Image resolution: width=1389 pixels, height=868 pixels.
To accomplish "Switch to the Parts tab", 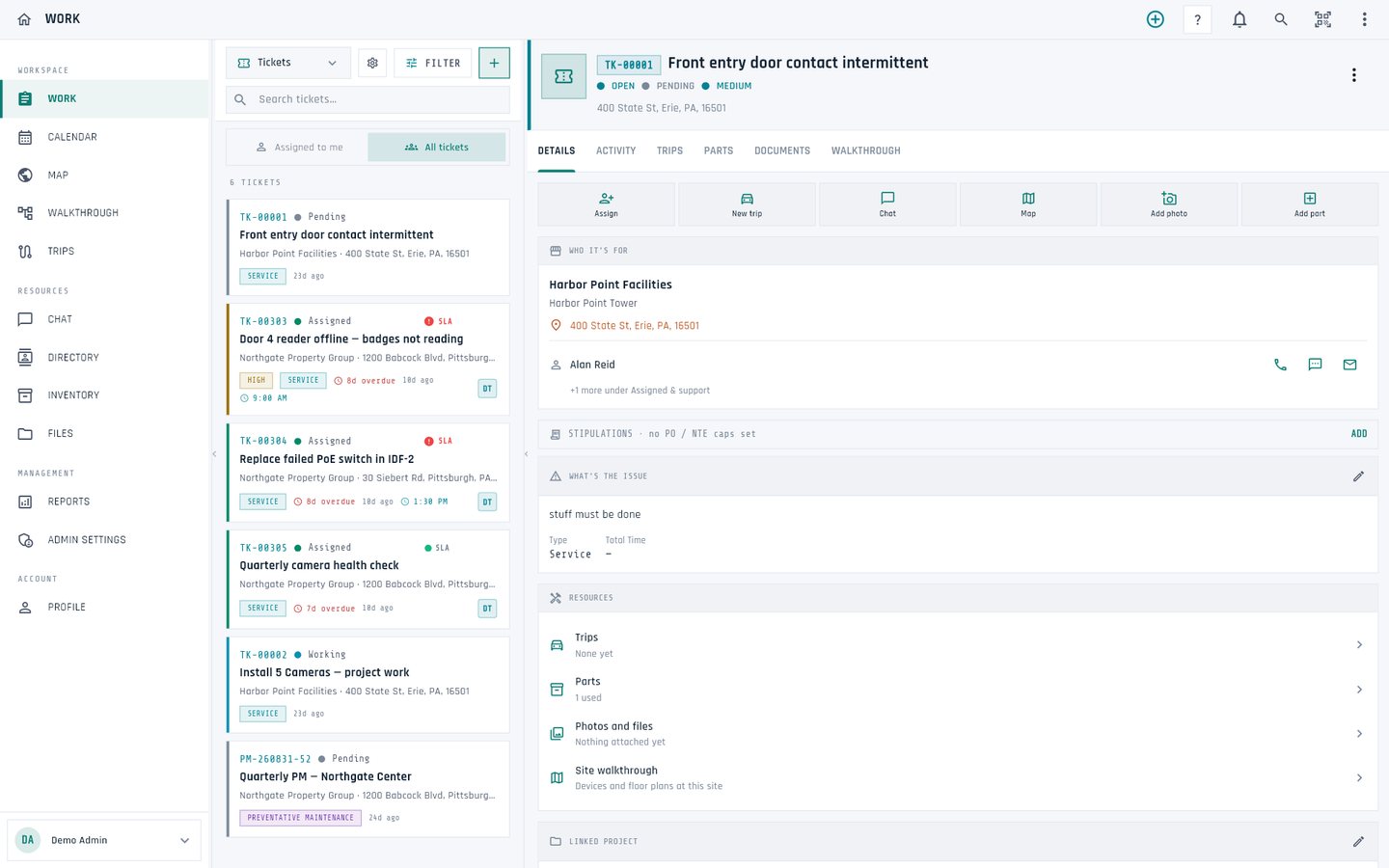I will point(719,151).
